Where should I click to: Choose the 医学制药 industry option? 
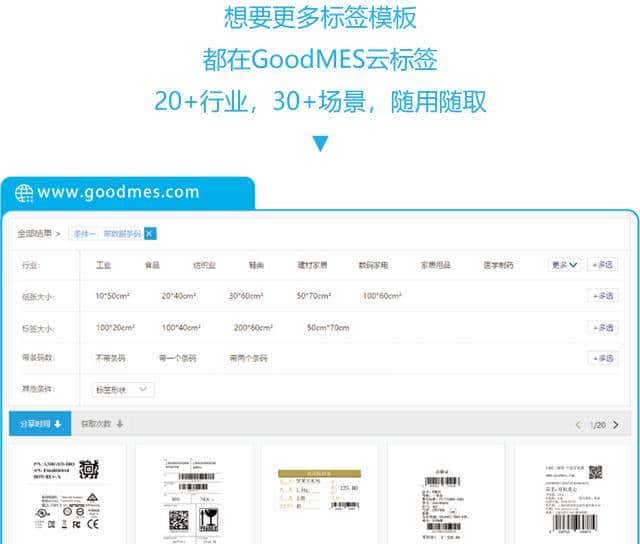(x=498, y=265)
